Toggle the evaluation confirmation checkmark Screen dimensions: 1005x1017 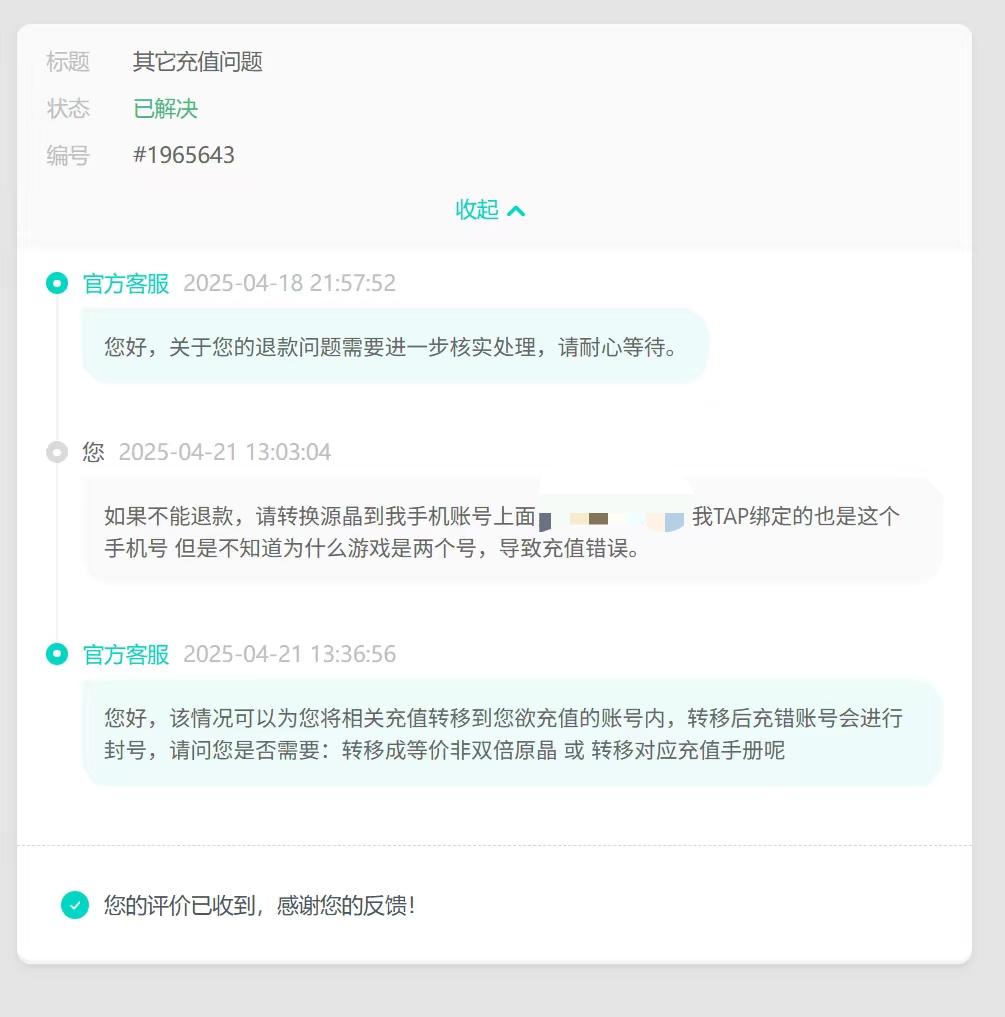coord(73,905)
